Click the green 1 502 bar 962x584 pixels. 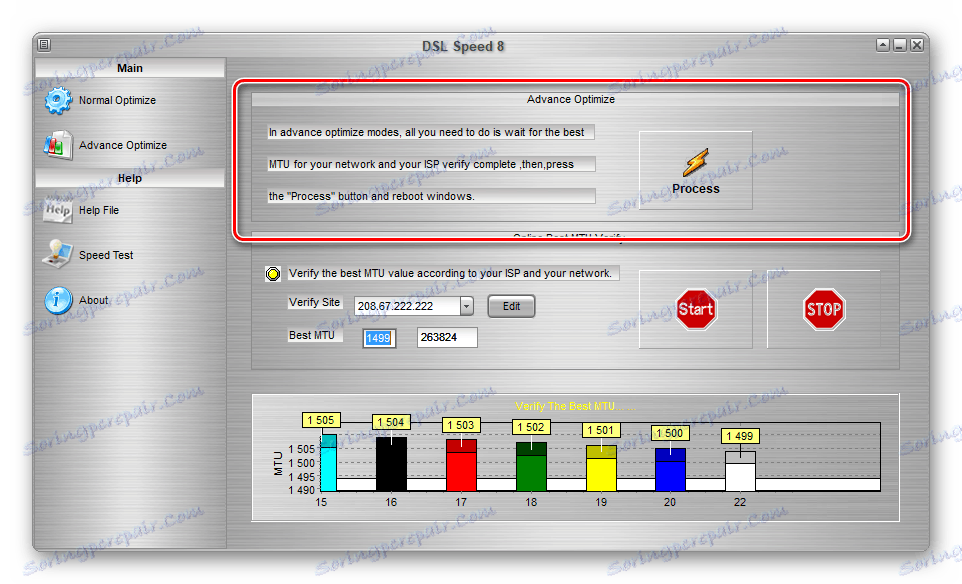[x=531, y=467]
